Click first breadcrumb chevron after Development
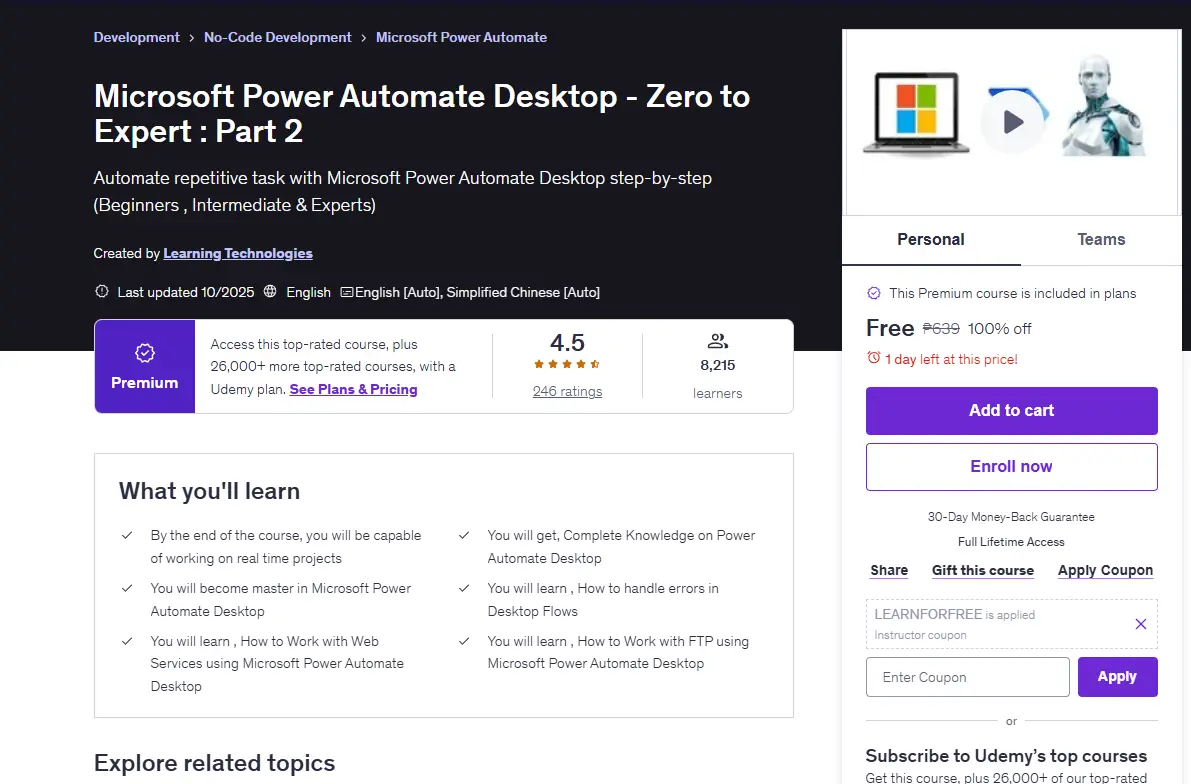This screenshot has width=1191, height=784. (192, 38)
